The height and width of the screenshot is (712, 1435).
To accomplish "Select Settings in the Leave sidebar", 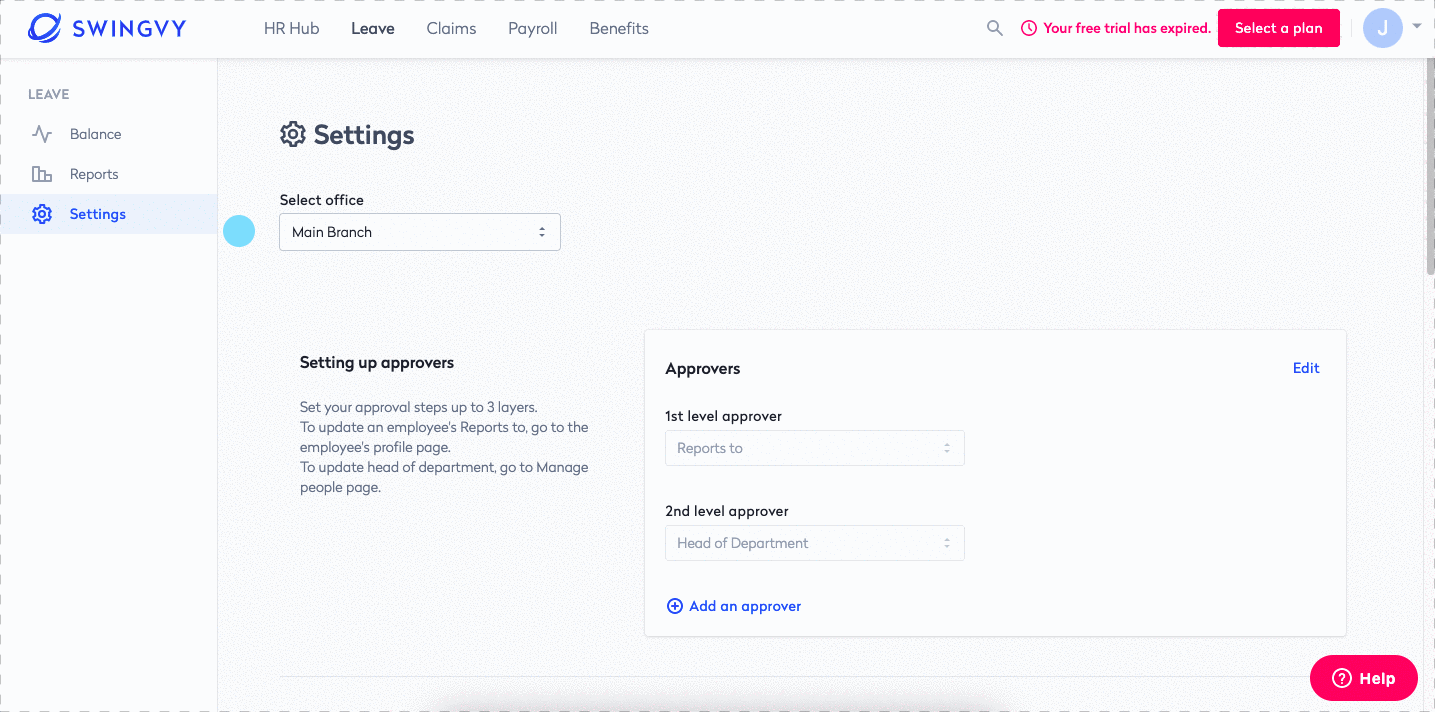I will pyautogui.click(x=108, y=214).
